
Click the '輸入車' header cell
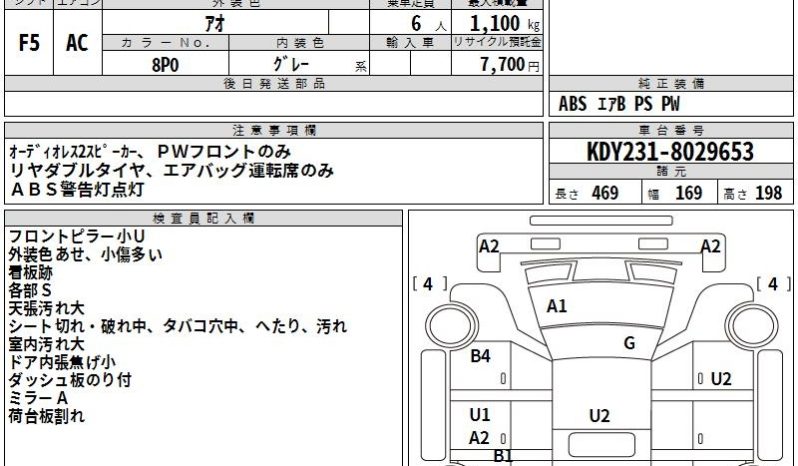[410, 43]
